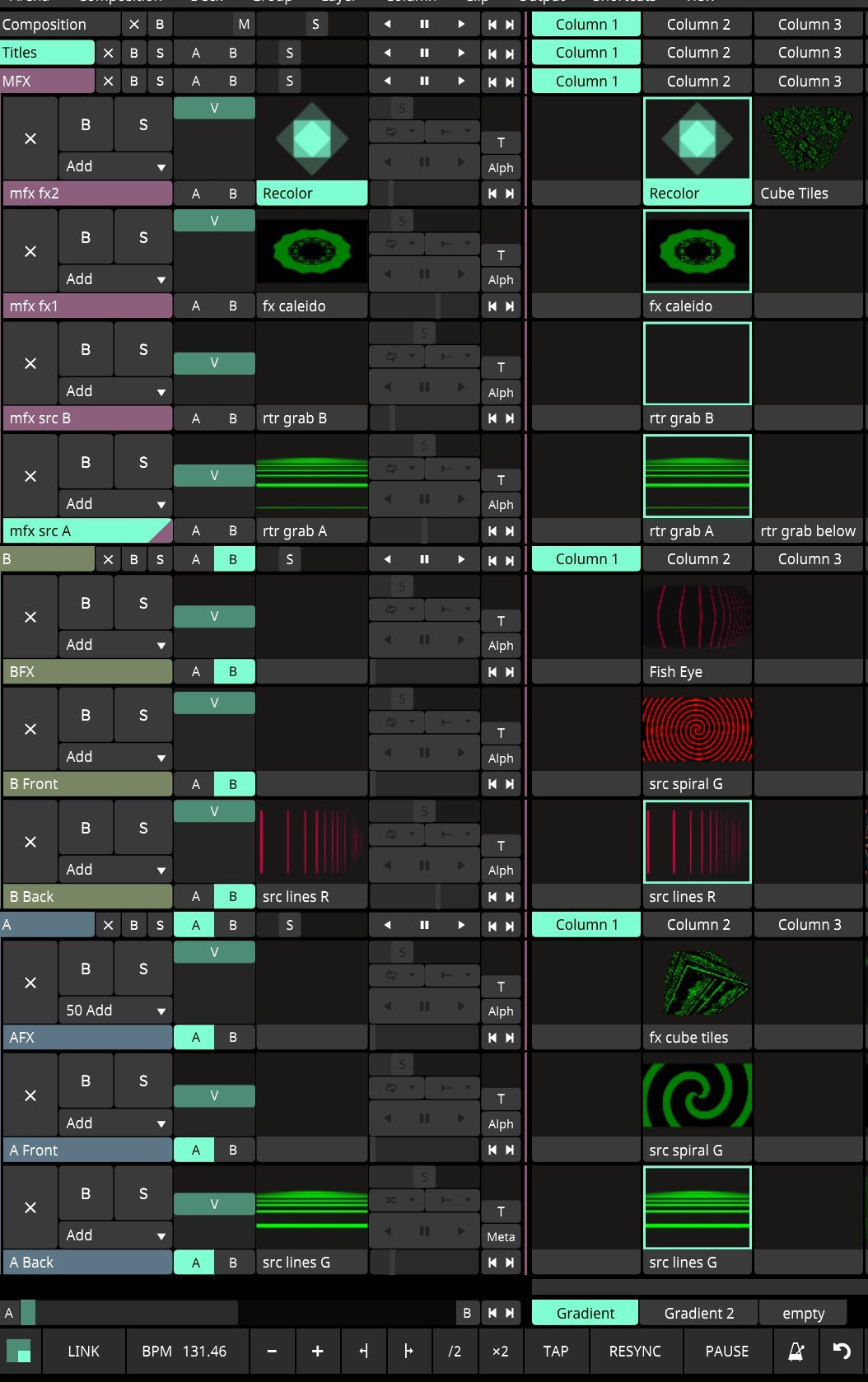The height and width of the screenshot is (1382, 868).
Task: Click the RESYNC button
Action: tap(635, 1351)
